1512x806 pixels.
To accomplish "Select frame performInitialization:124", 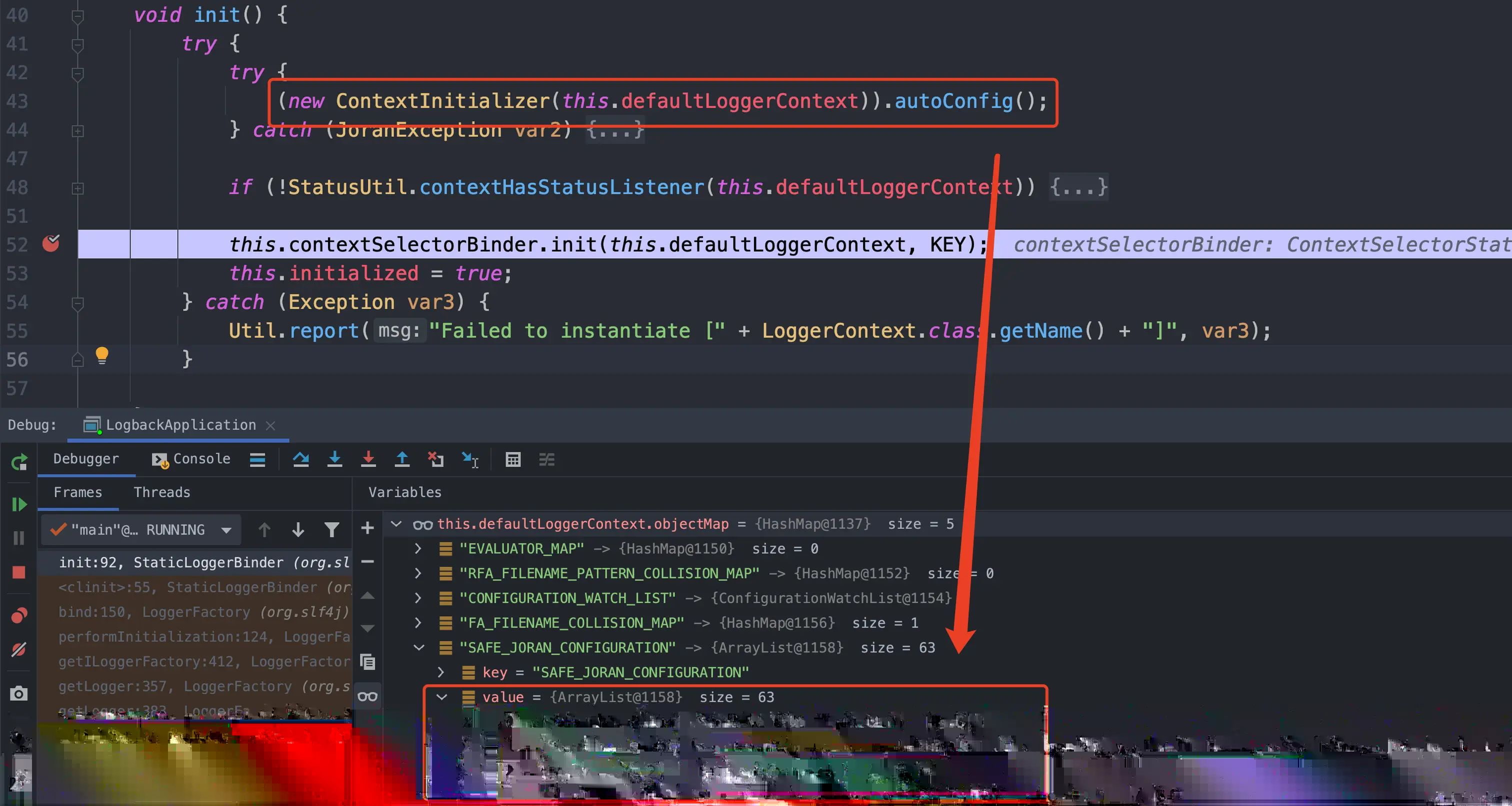I will tap(195, 637).
